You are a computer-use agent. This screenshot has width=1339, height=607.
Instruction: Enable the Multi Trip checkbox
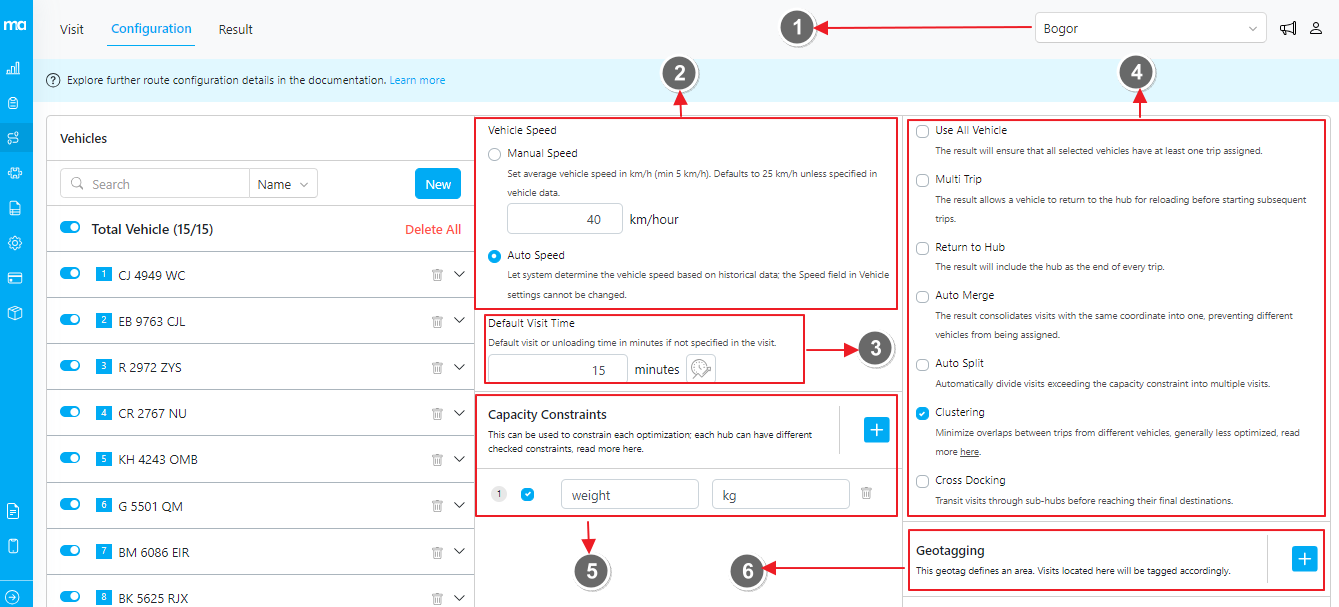click(923, 180)
